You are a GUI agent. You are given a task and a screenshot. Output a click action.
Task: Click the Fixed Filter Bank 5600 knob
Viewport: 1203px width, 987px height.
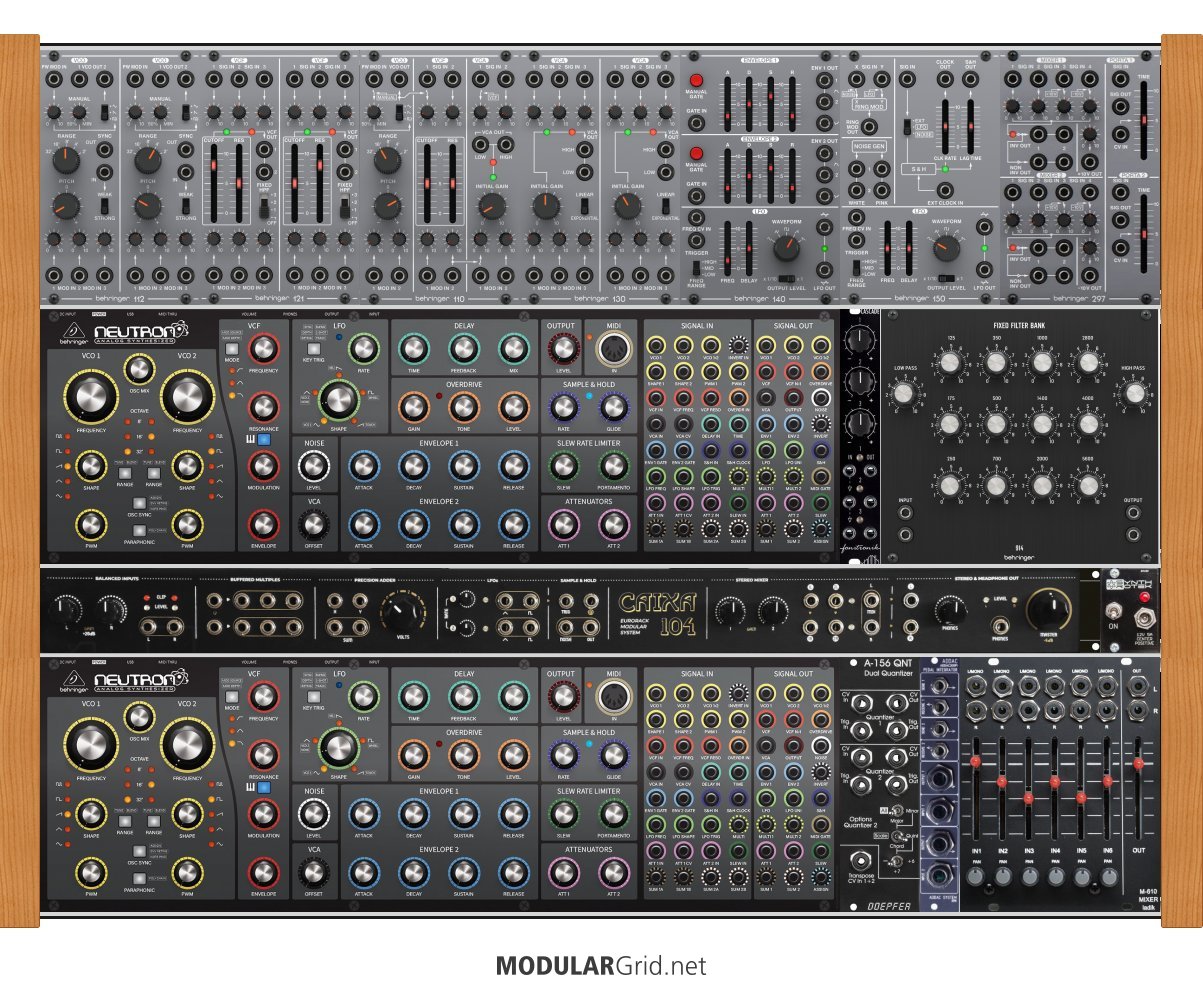[1088, 486]
